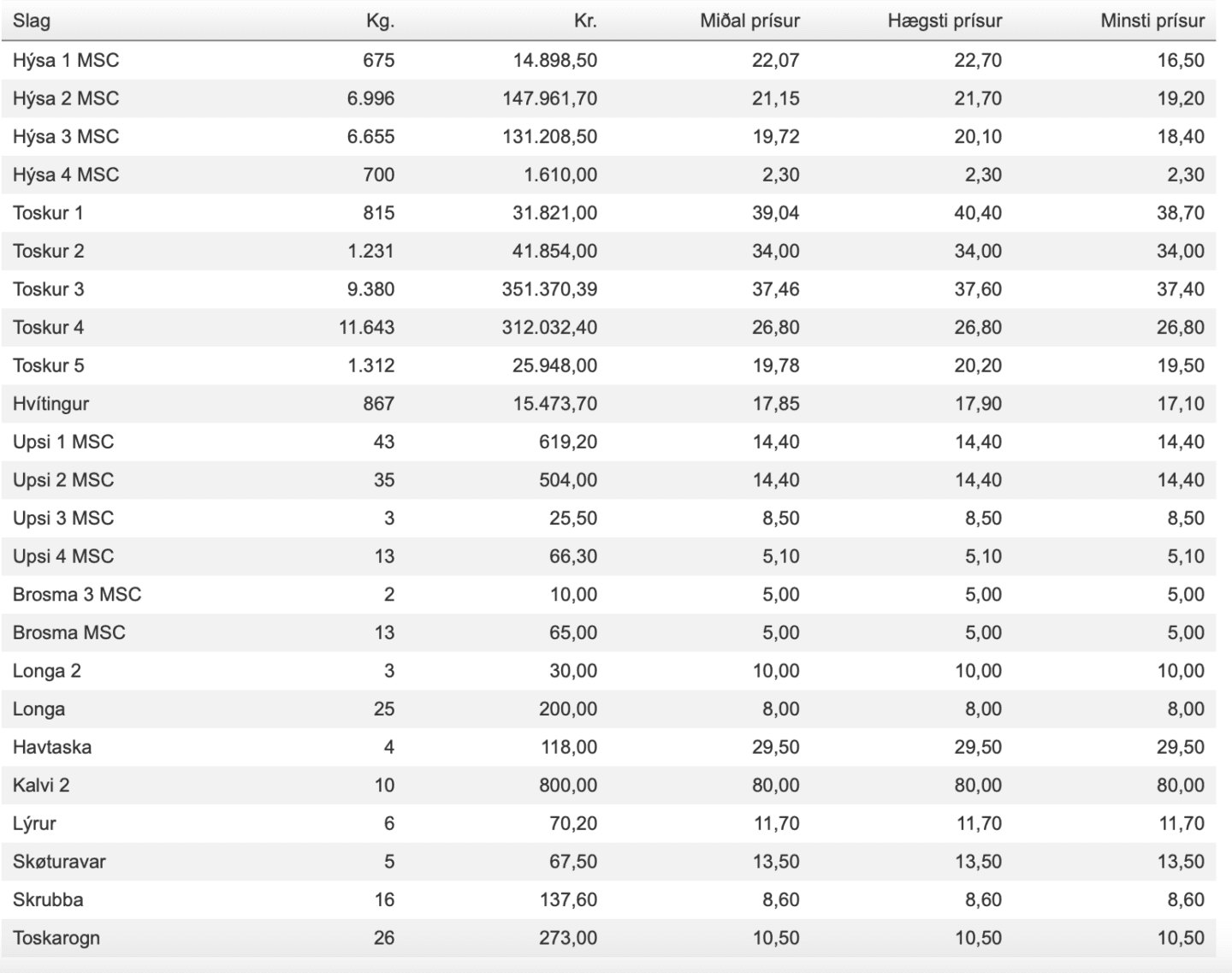This screenshot has width=1232, height=973.
Task: Click the Brosma 3 MSC entry
Action: (x=77, y=595)
